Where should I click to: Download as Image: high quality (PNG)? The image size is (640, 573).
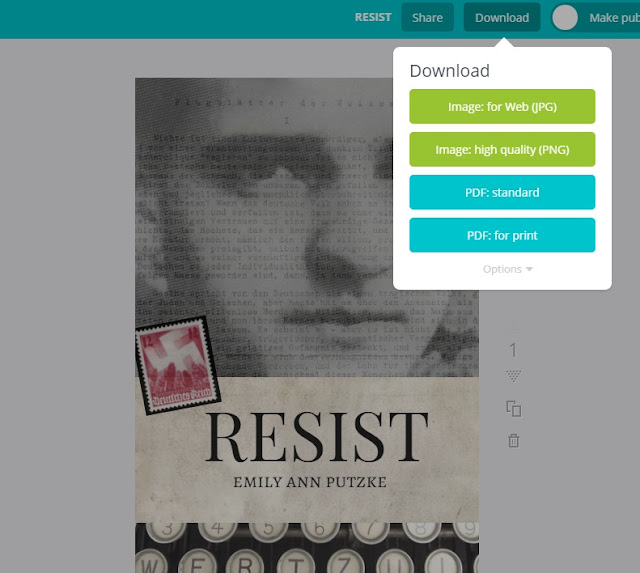tap(502, 149)
